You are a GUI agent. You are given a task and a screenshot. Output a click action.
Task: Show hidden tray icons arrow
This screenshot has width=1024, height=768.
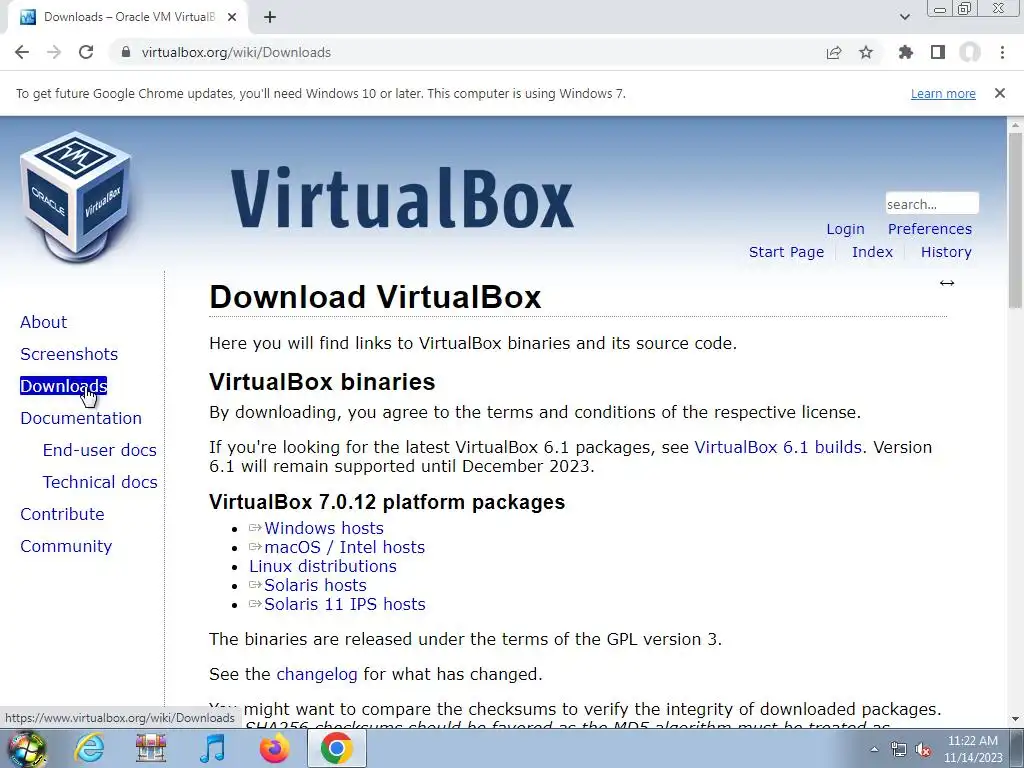point(874,749)
